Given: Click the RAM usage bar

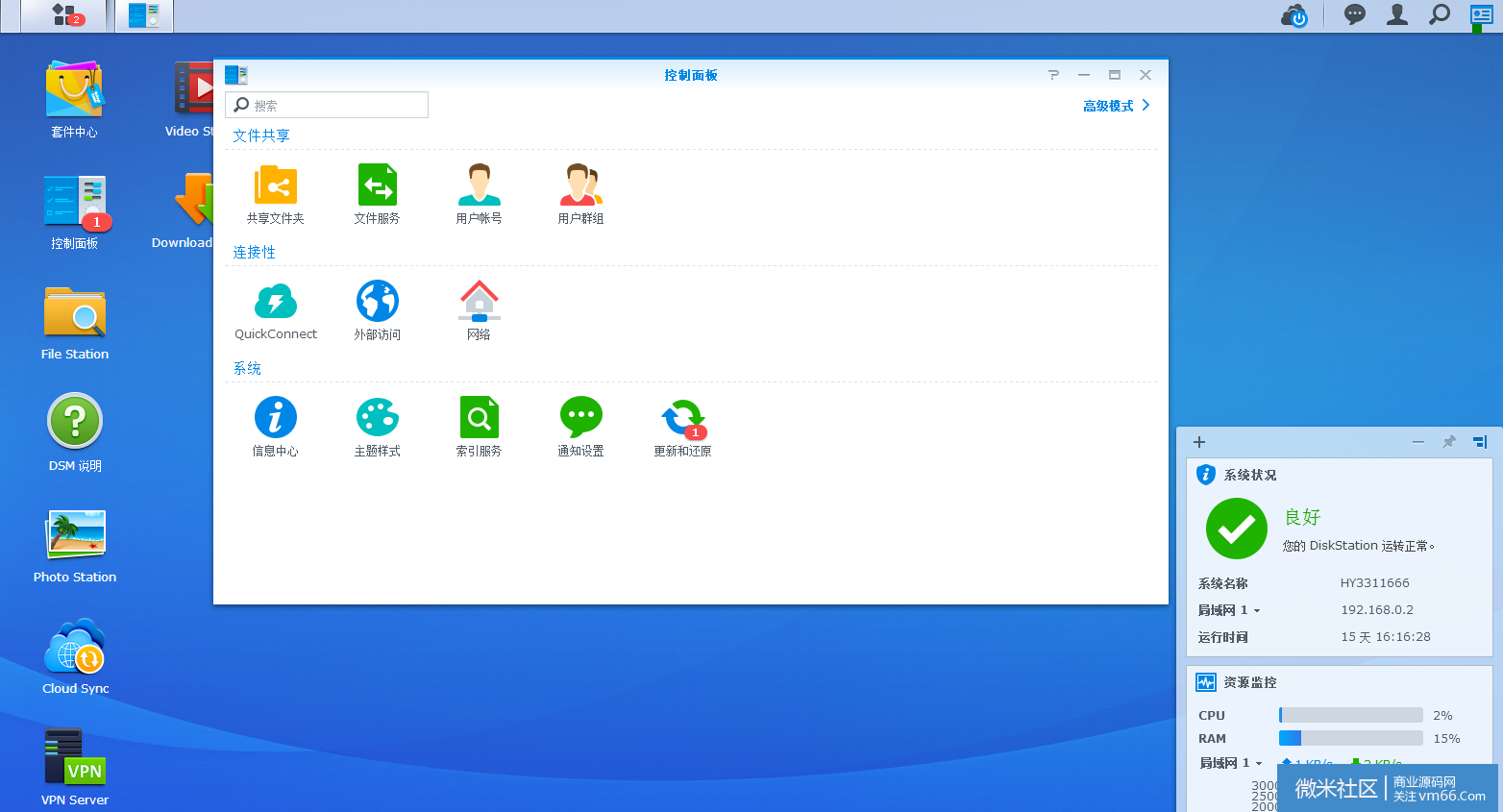Looking at the screenshot, I should (x=1351, y=738).
